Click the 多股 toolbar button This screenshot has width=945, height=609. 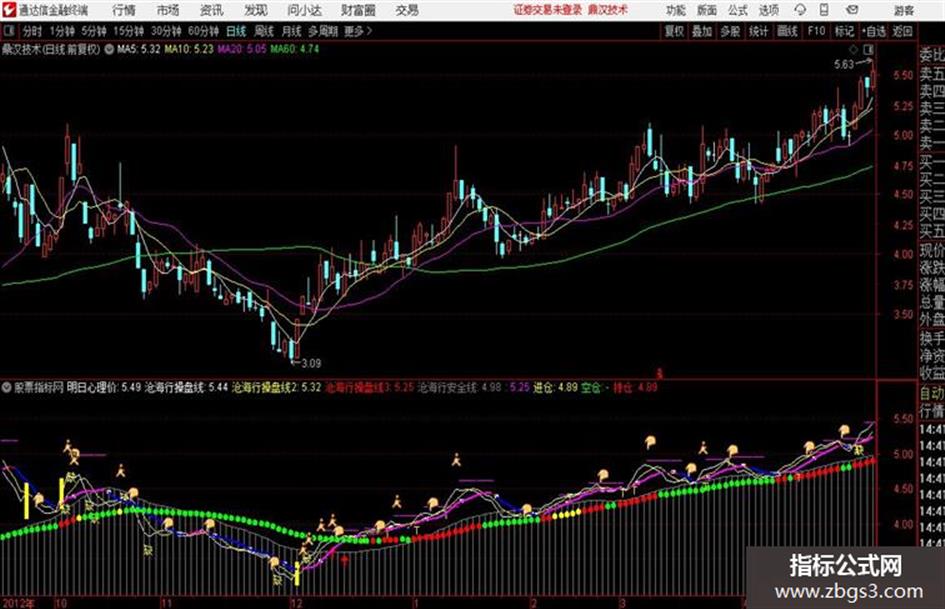tap(730, 31)
